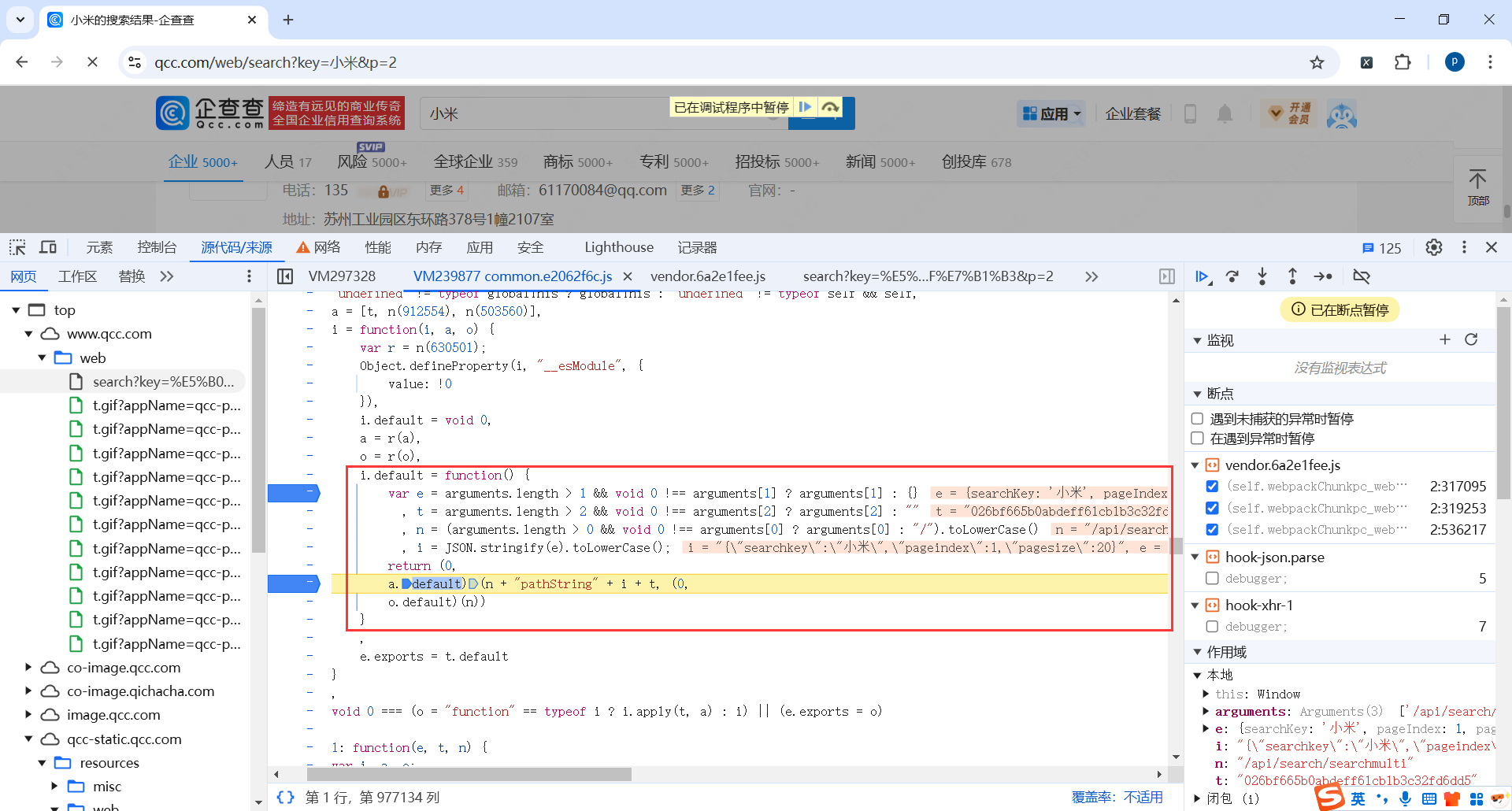Open DevTools more options menu
The width and height of the screenshot is (1512, 811).
pos(1464,247)
